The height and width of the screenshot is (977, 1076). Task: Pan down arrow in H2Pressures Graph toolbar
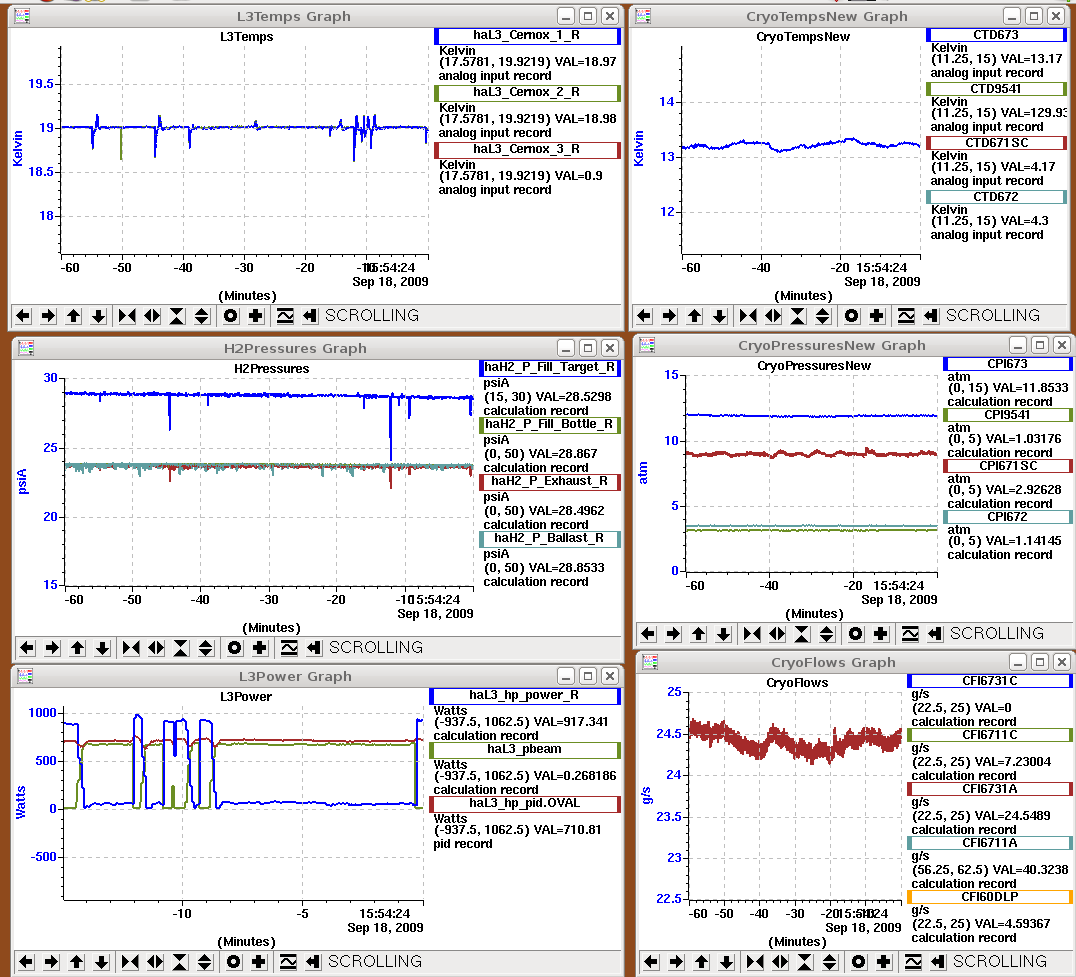[102, 648]
